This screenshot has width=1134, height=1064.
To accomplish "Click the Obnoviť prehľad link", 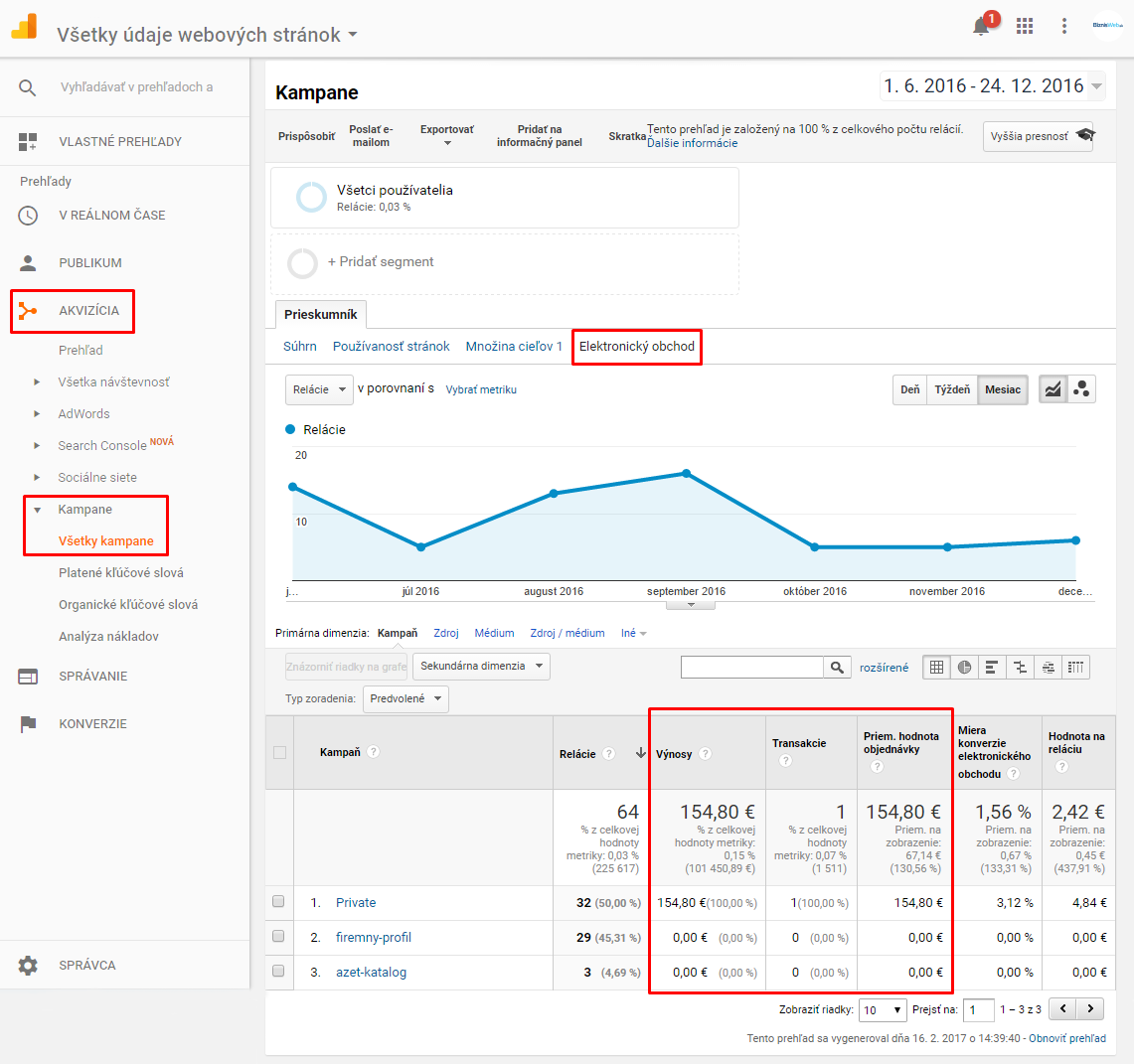I will (x=1066, y=1038).
